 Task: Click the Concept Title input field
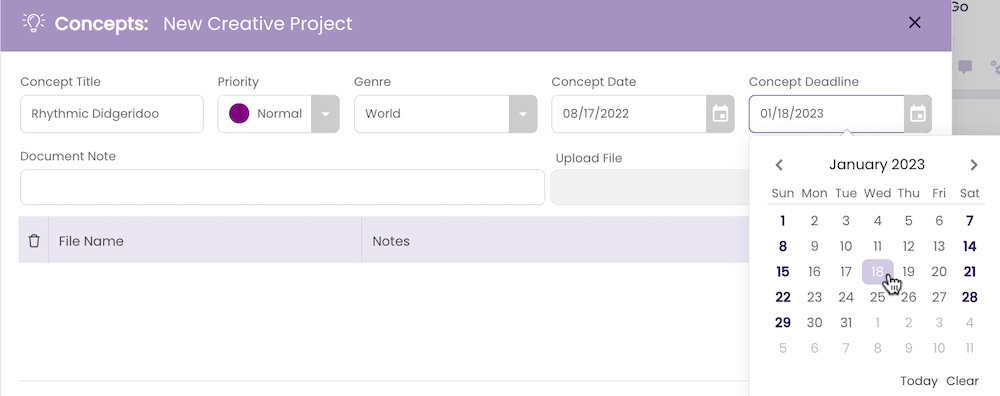pyautogui.click(x=112, y=114)
